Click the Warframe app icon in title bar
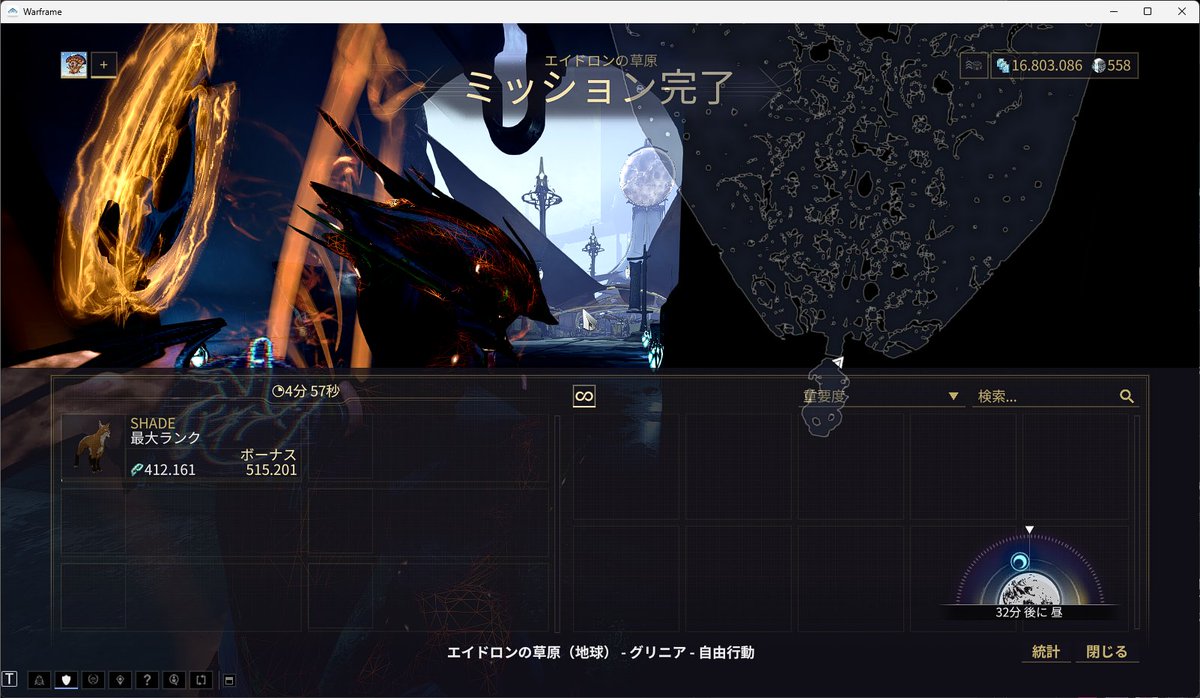1200x698 pixels. pos(12,11)
